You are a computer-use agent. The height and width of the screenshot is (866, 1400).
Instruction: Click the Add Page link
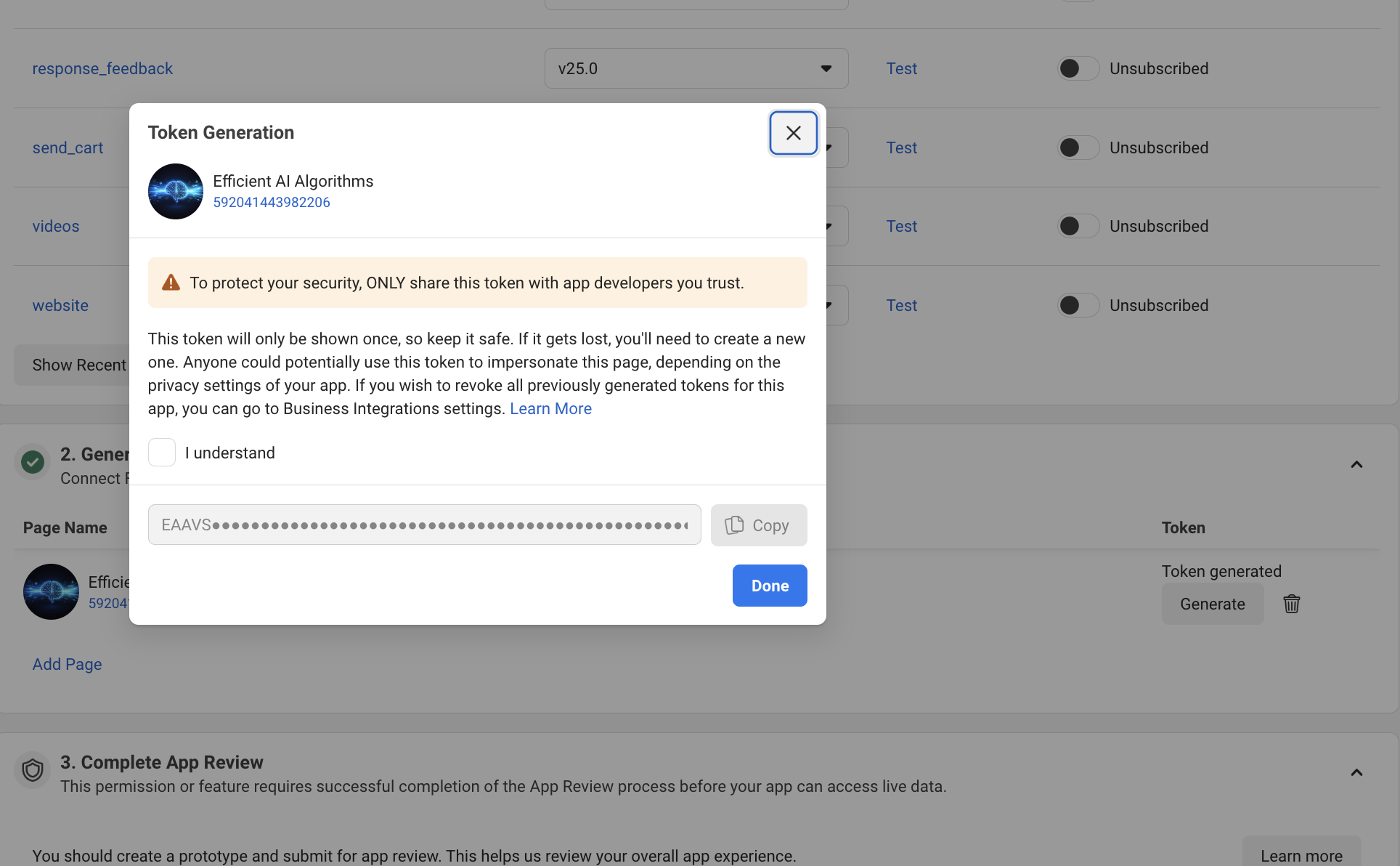click(67, 664)
